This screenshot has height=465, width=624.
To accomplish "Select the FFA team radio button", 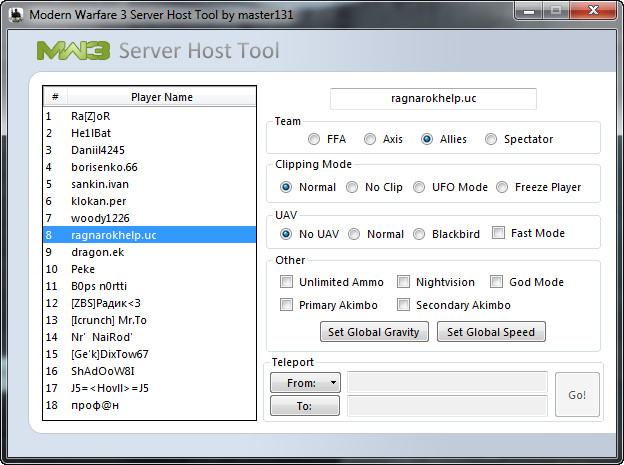I will tap(314, 139).
